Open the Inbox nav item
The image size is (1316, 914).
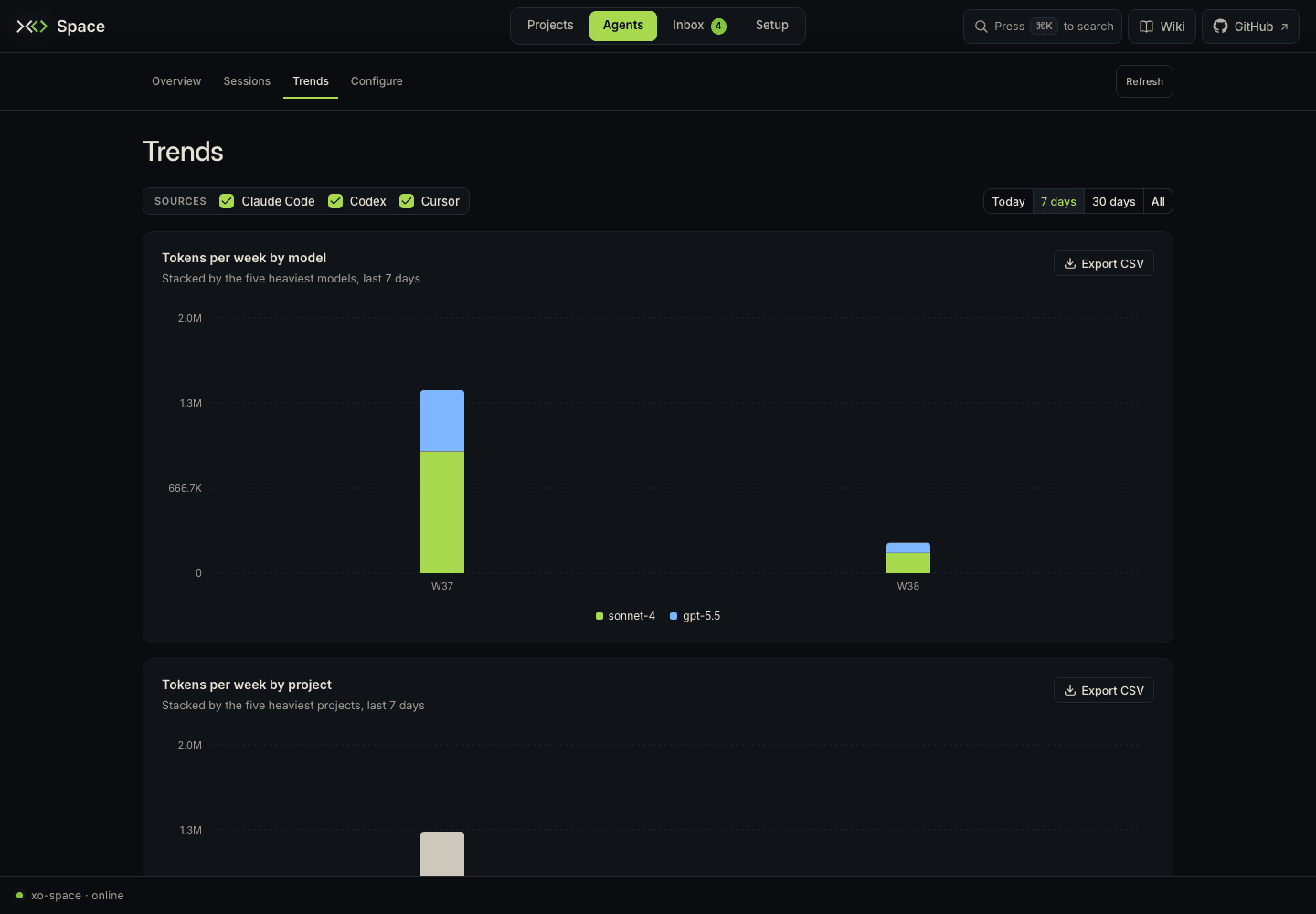(x=699, y=26)
